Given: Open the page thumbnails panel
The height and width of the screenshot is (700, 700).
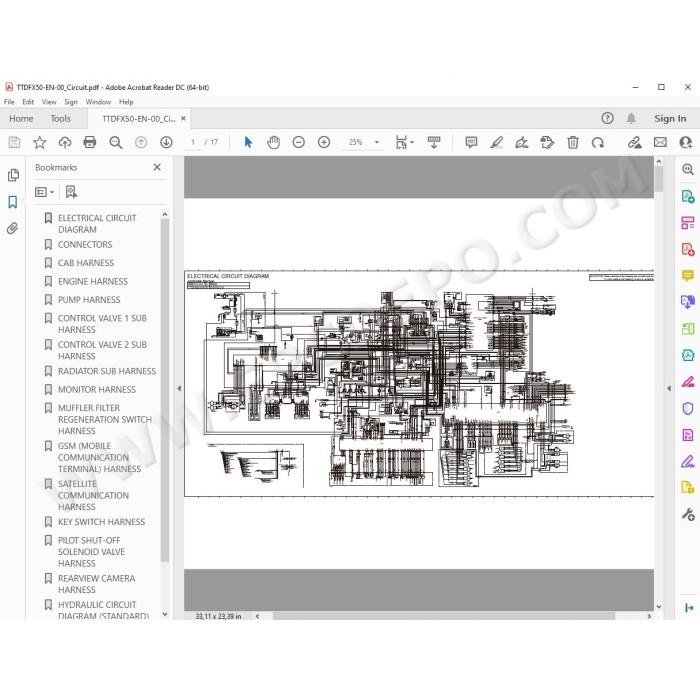Looking at the screenshot, I should tap(13, 175).
